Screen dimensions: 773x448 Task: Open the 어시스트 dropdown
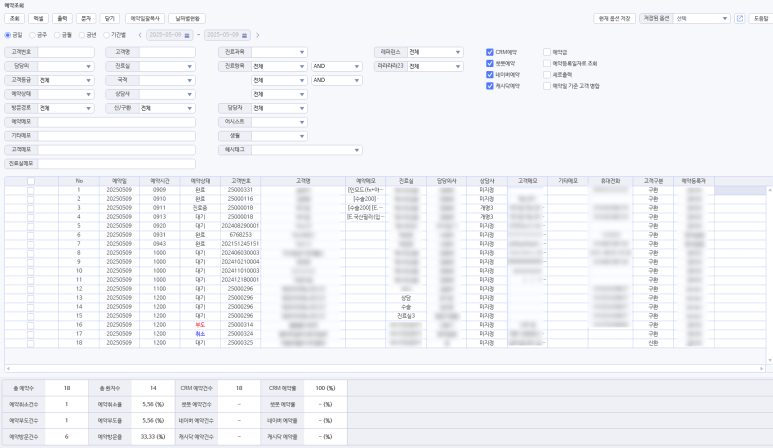279,122
